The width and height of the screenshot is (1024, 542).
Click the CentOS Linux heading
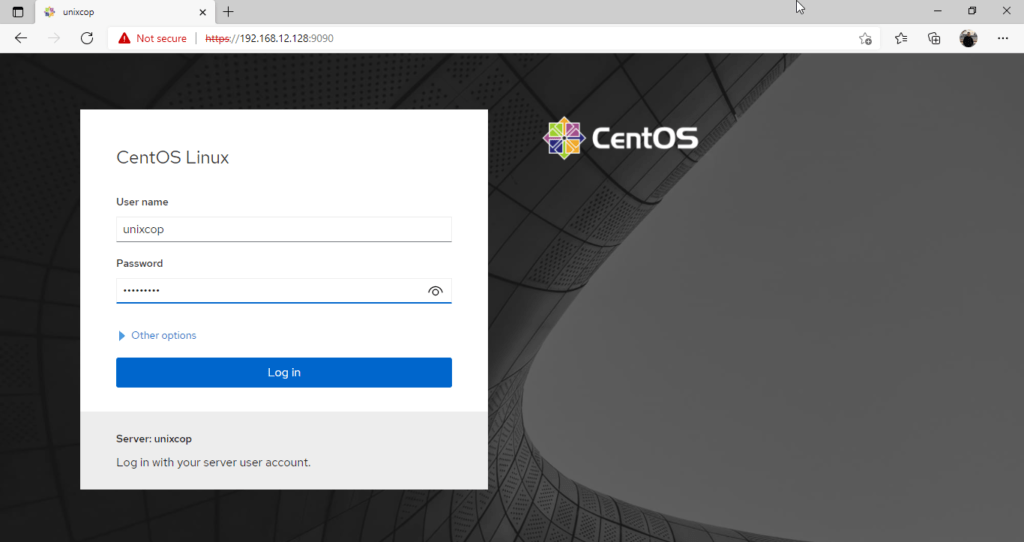[172, 157]
